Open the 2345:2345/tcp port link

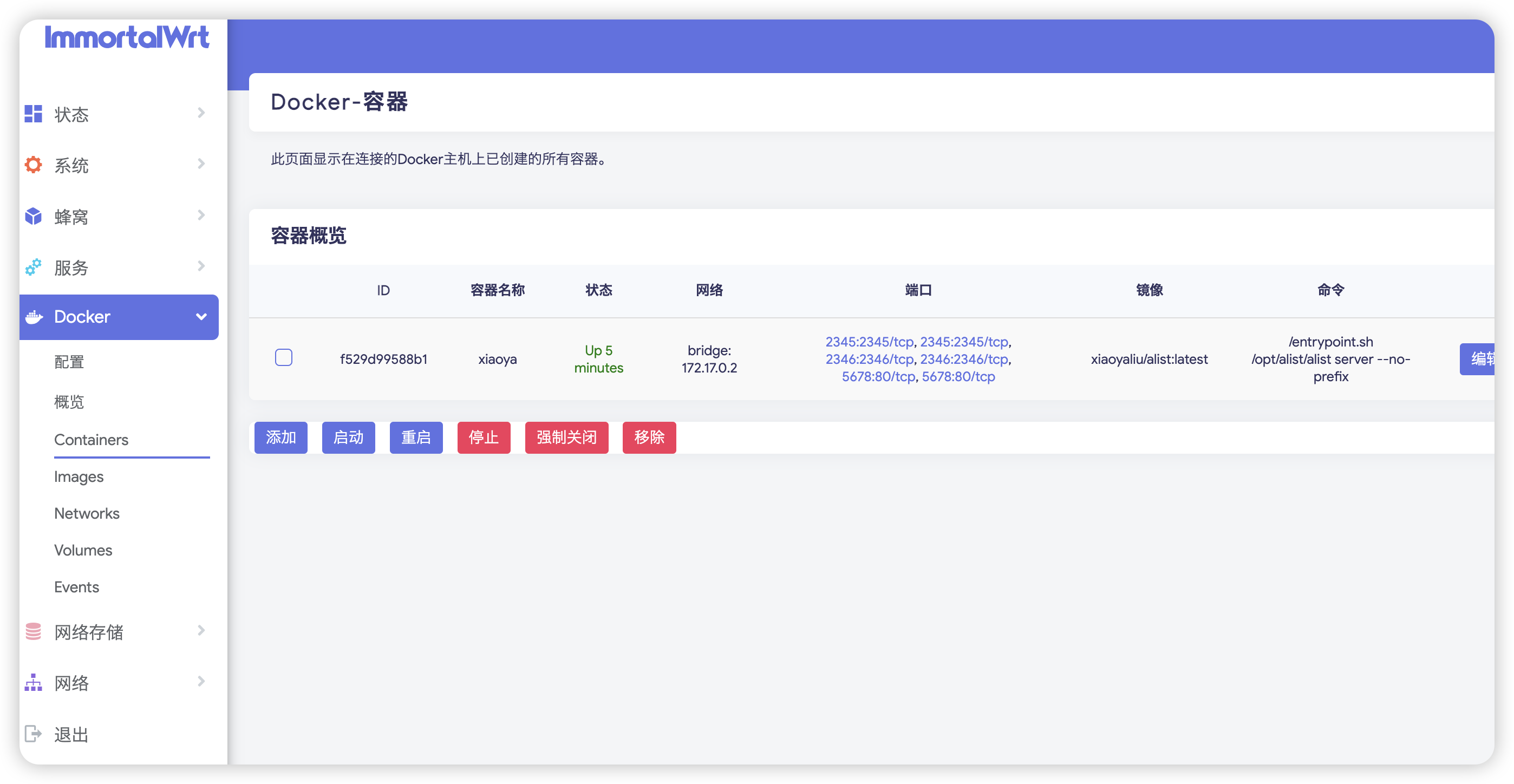(869, 342)
